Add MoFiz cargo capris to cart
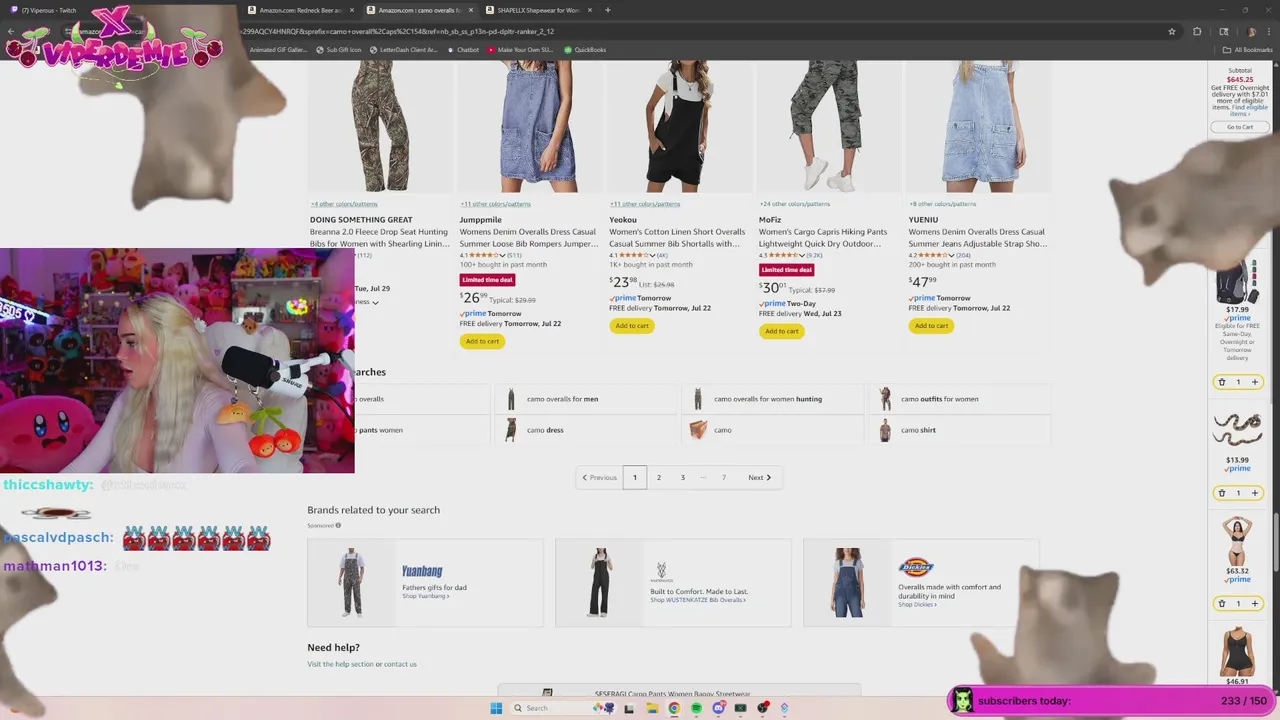Screen dimensions: 1280x720 click(x=782, y=331)
